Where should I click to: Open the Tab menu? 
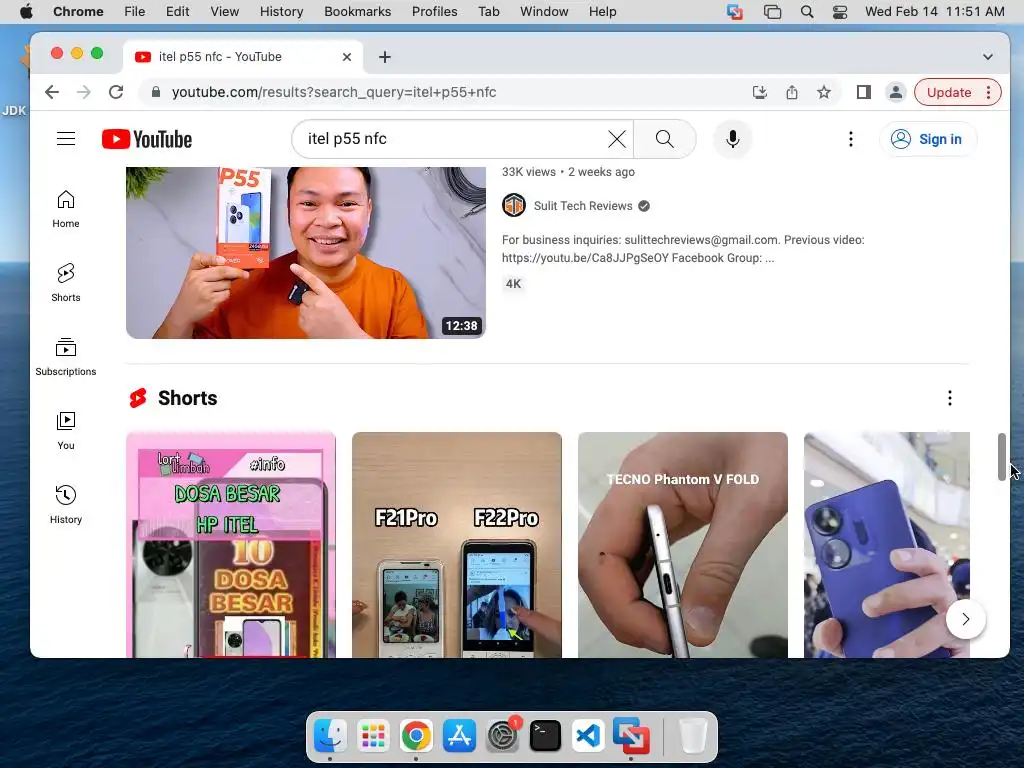point(488,11)
